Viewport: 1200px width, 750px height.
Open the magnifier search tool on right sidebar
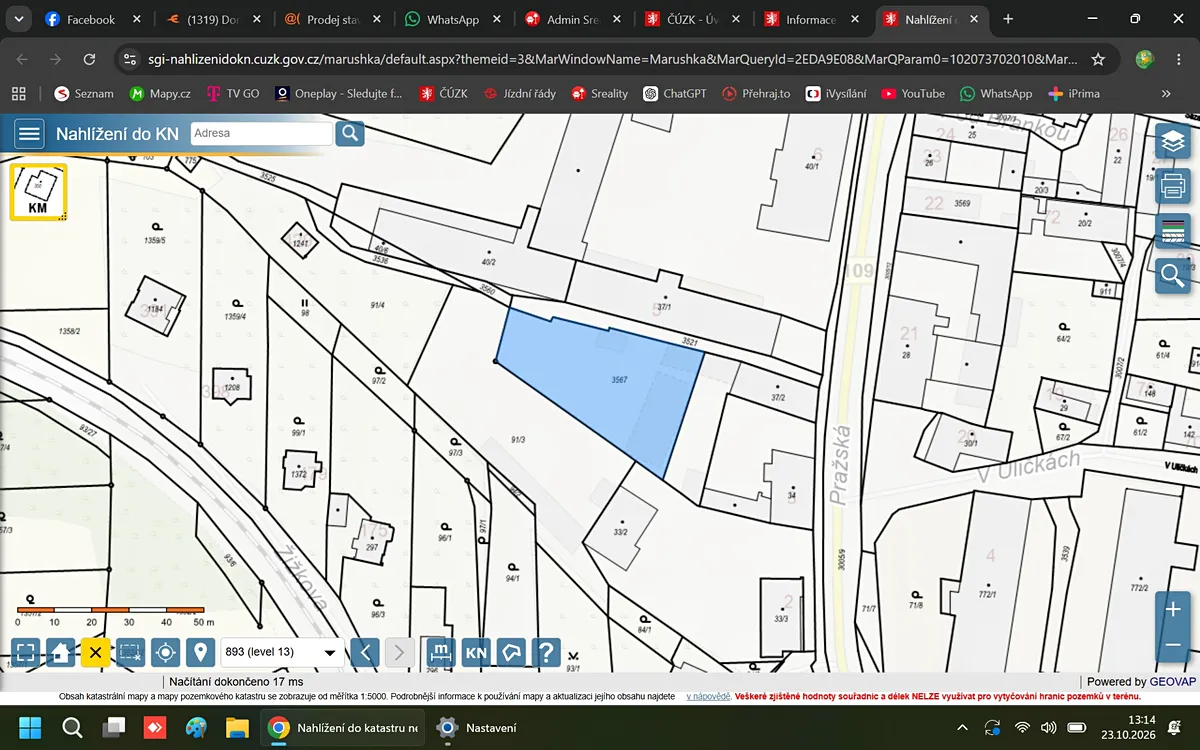pos(1173,275)
